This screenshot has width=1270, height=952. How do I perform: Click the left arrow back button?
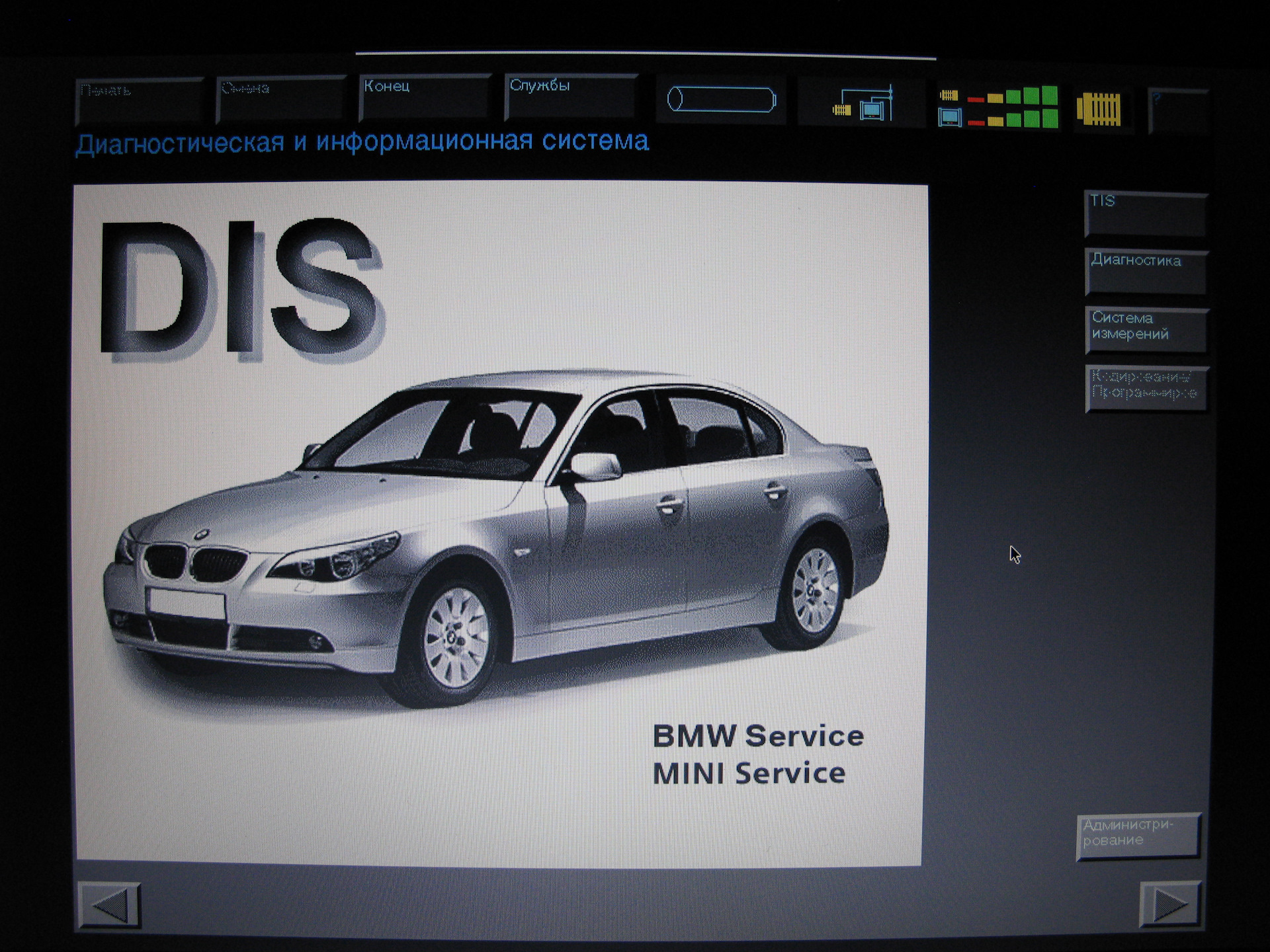110,904
